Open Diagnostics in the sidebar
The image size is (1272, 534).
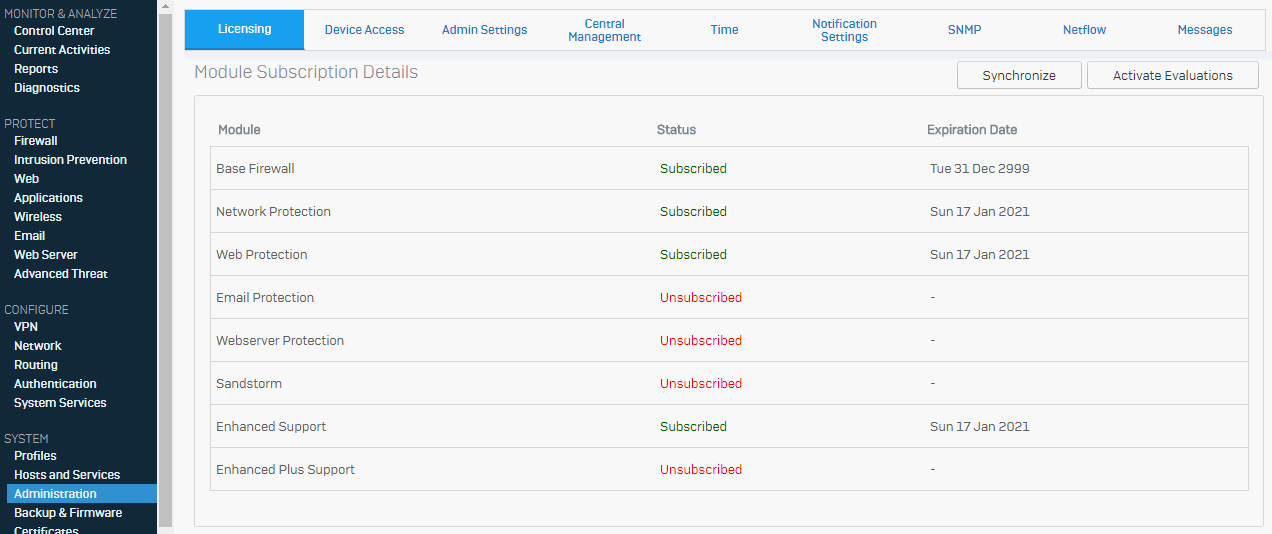pyautogui.click(x=47, y=88)
